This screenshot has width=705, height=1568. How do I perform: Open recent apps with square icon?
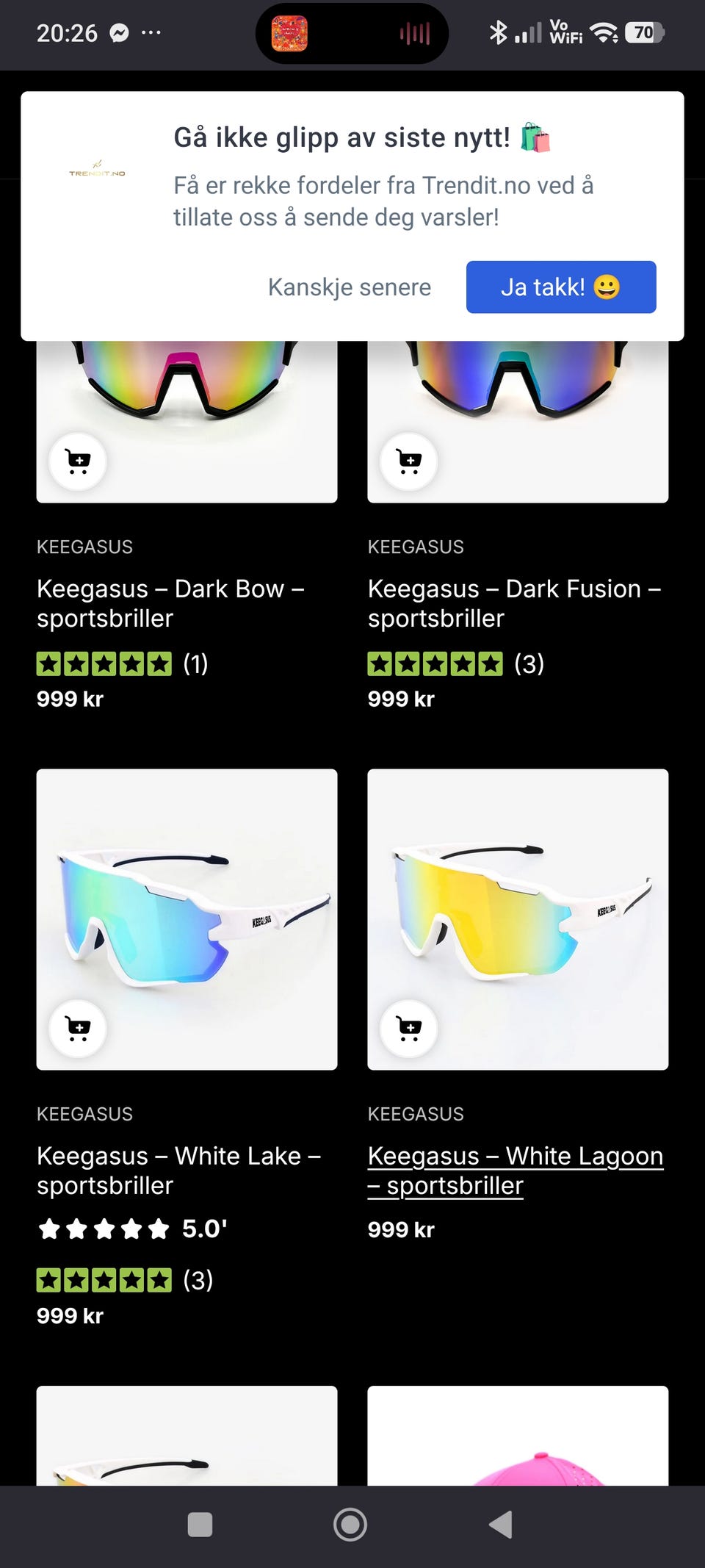200,1525
